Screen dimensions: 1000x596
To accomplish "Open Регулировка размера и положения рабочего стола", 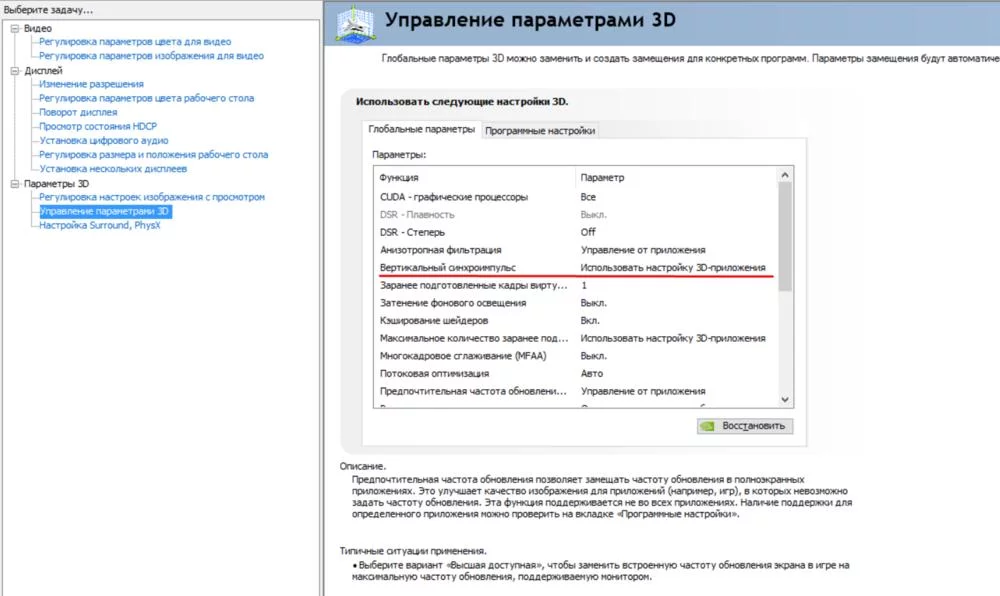I will pos(154,154).
